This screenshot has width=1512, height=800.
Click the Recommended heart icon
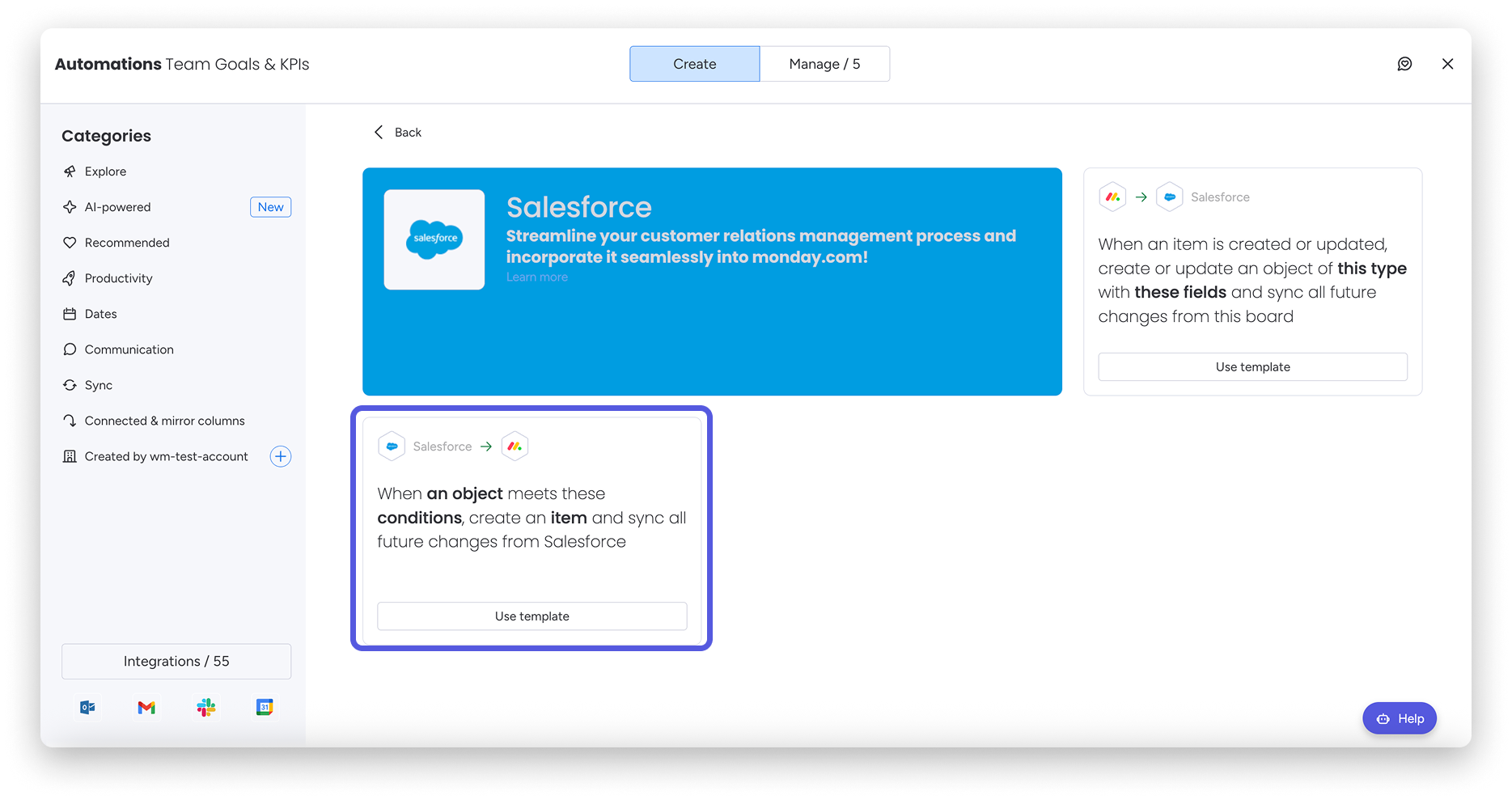click(70, 243)
